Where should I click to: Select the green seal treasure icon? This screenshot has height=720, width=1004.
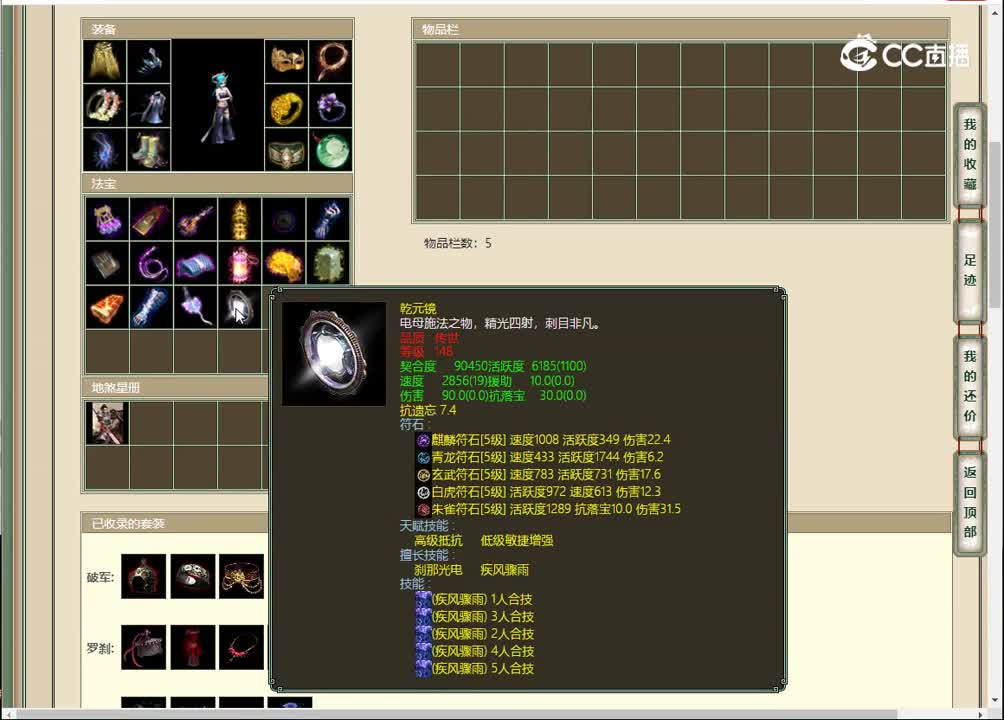[x=328, y=263]
